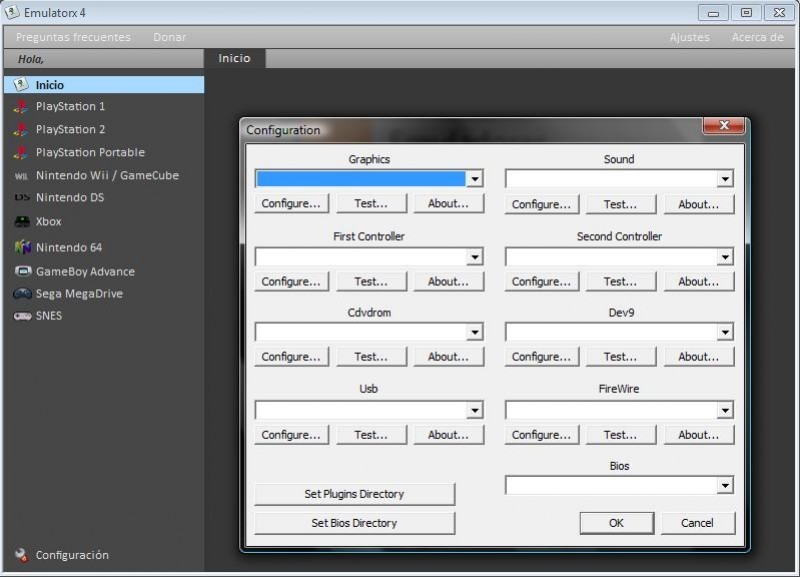Click the GameBoy Advance console icon
800x577 pixels.
click(x=22, y=271)
